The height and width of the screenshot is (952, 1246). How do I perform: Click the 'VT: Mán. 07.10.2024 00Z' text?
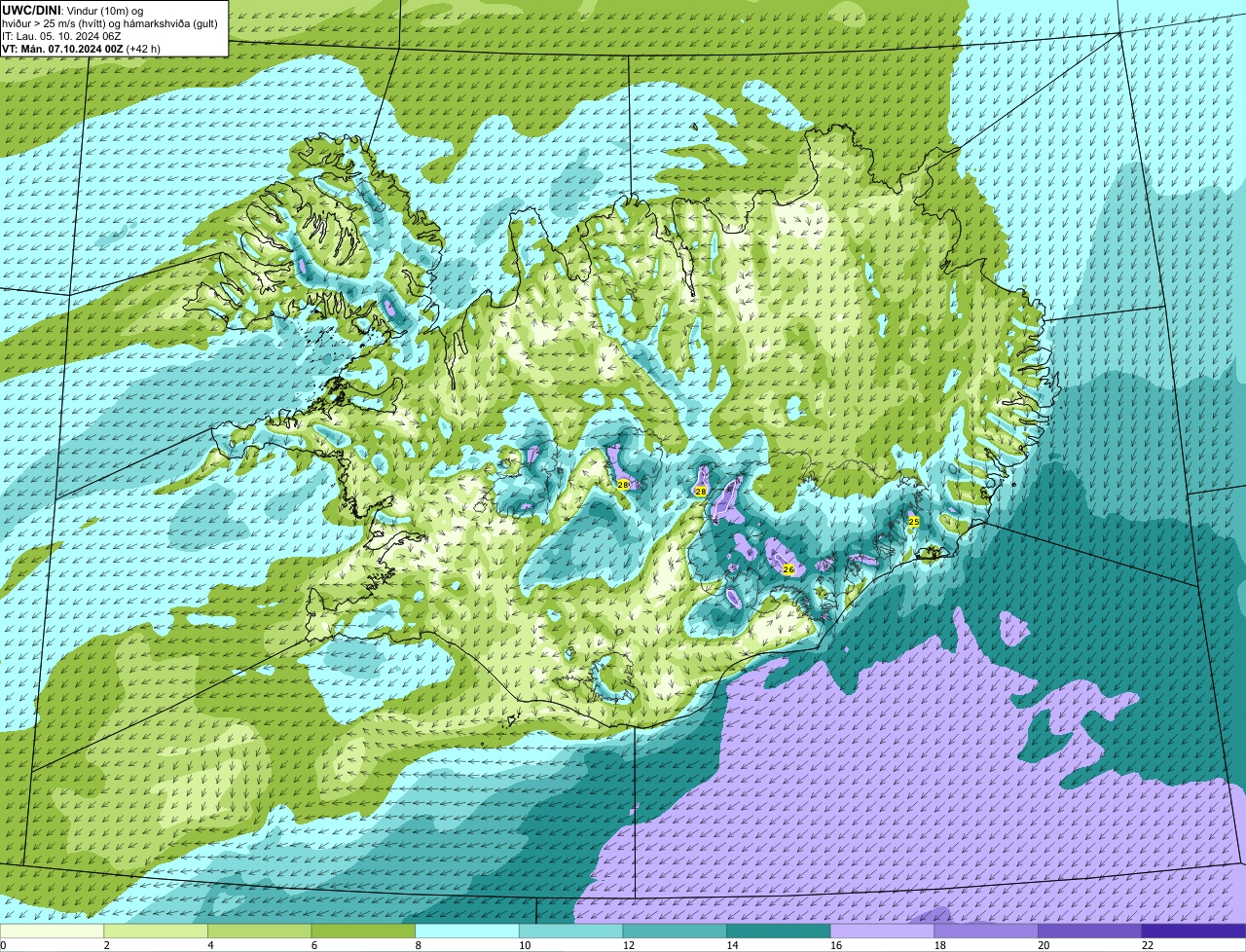pos(62,49)
